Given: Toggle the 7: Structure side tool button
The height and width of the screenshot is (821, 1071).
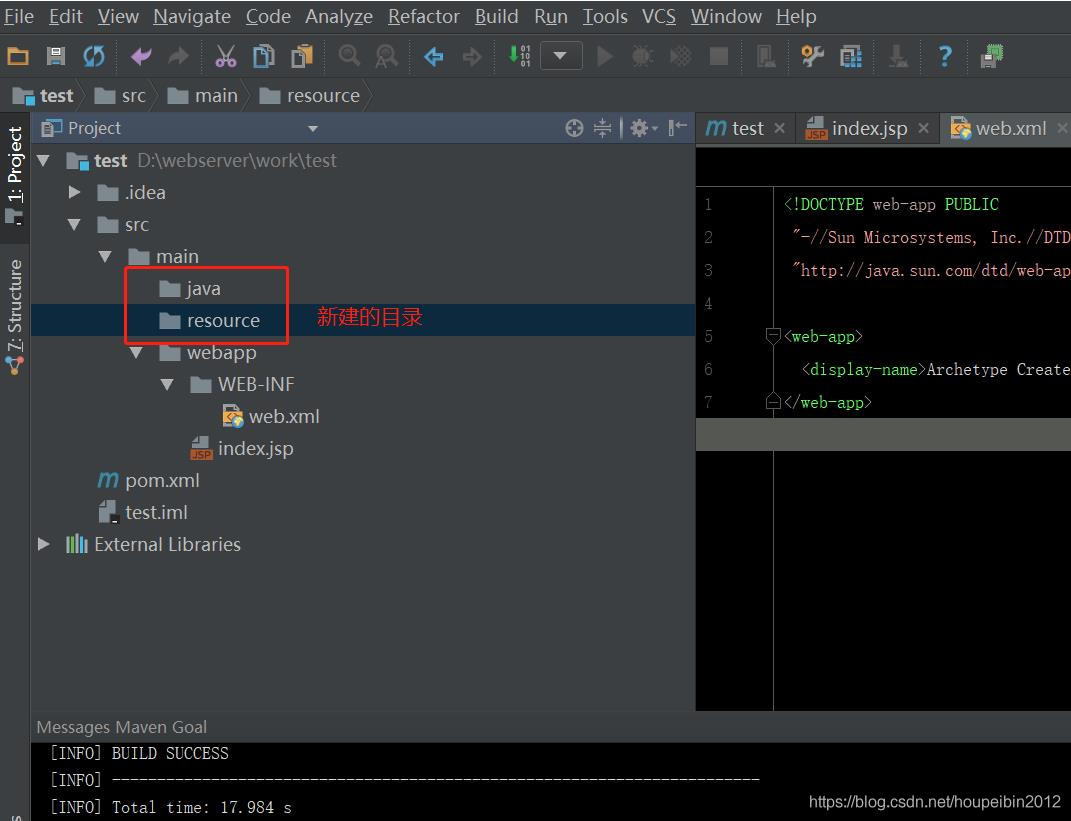Looking at the screenshot, I should 15,316.
